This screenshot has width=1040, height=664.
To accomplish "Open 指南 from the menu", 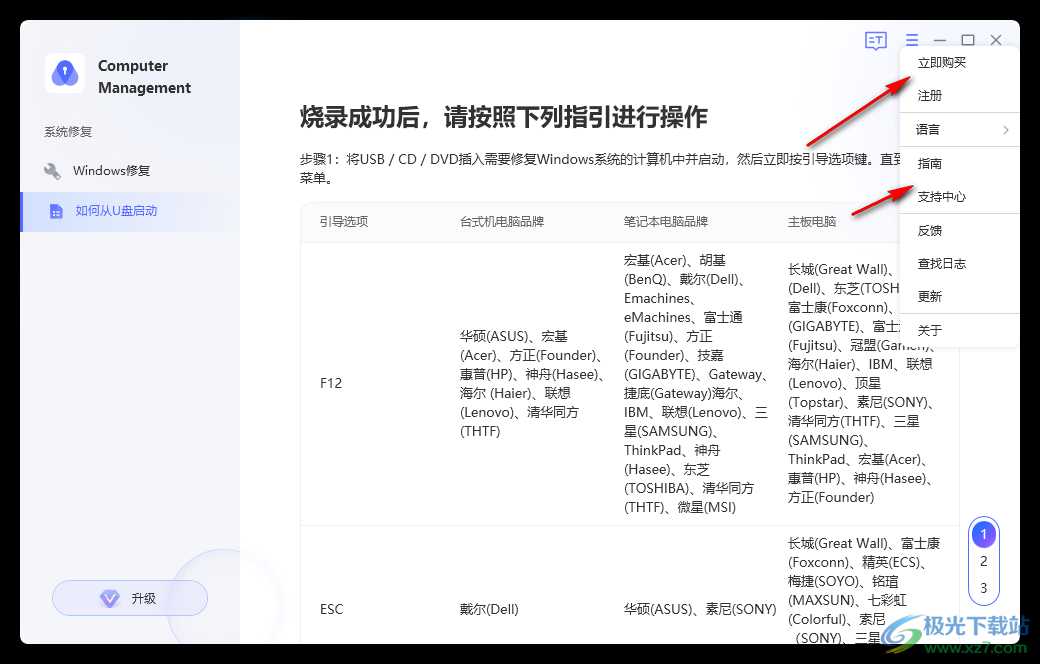I will coord(959,164).
